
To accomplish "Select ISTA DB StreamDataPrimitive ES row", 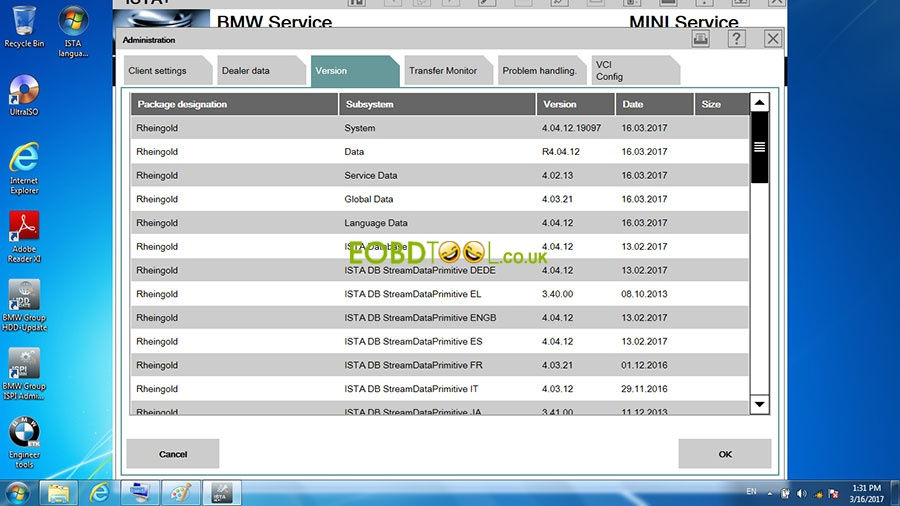I will click(x=440, y=341).
